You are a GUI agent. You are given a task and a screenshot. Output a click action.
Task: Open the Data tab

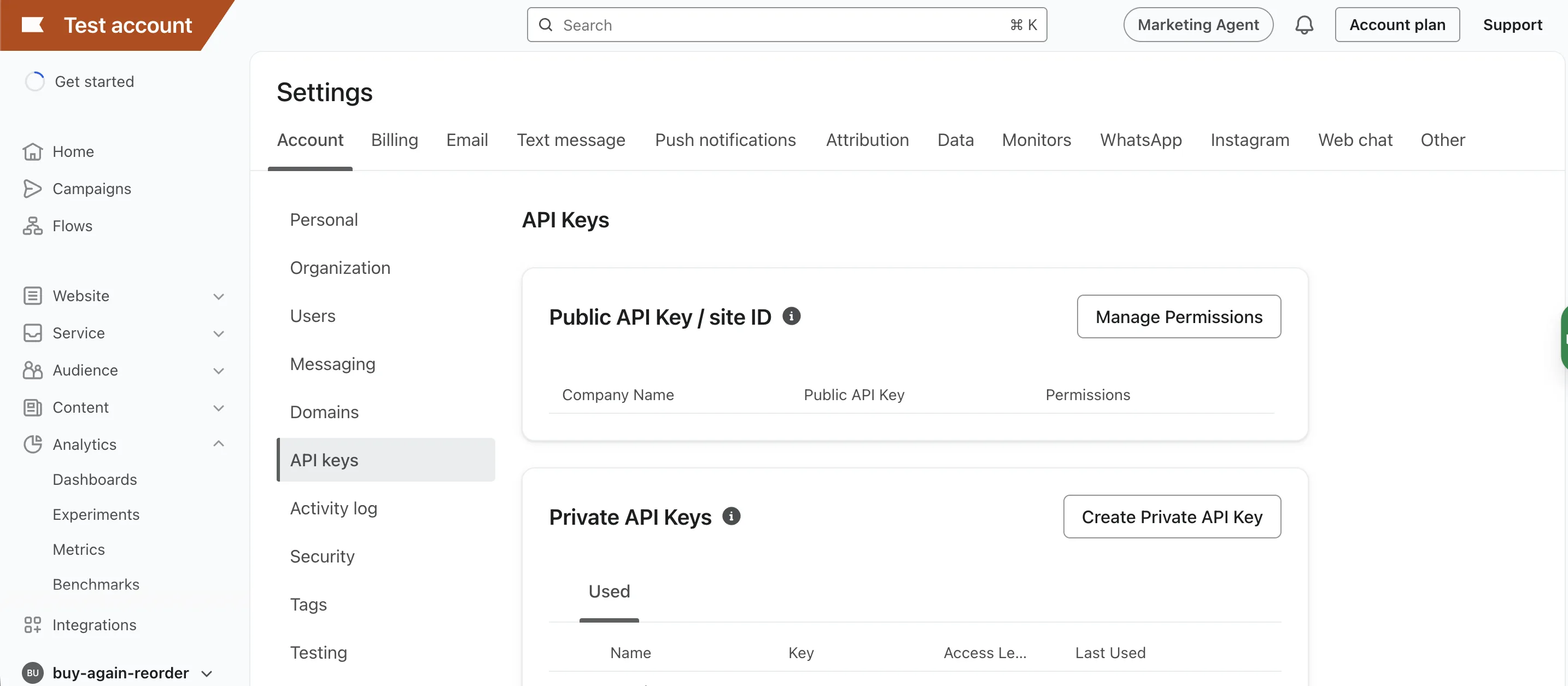[955, 140]
